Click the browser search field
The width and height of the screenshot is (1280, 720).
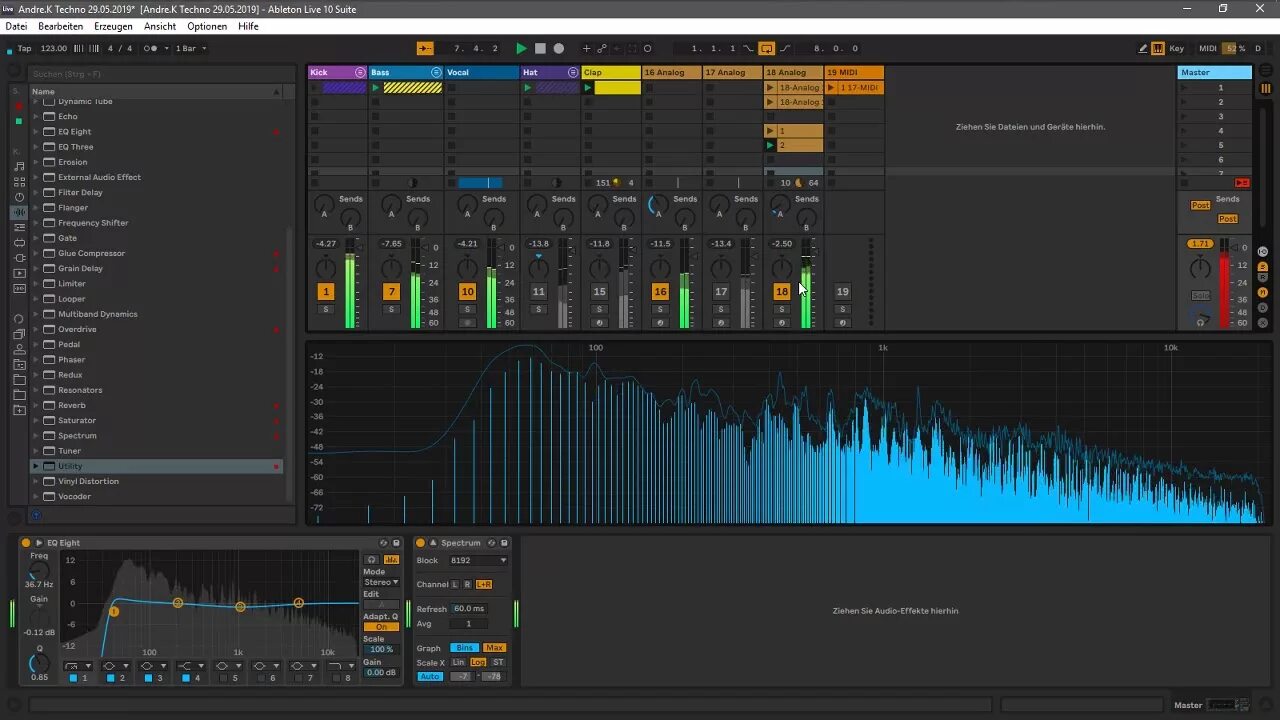point(160,74)
